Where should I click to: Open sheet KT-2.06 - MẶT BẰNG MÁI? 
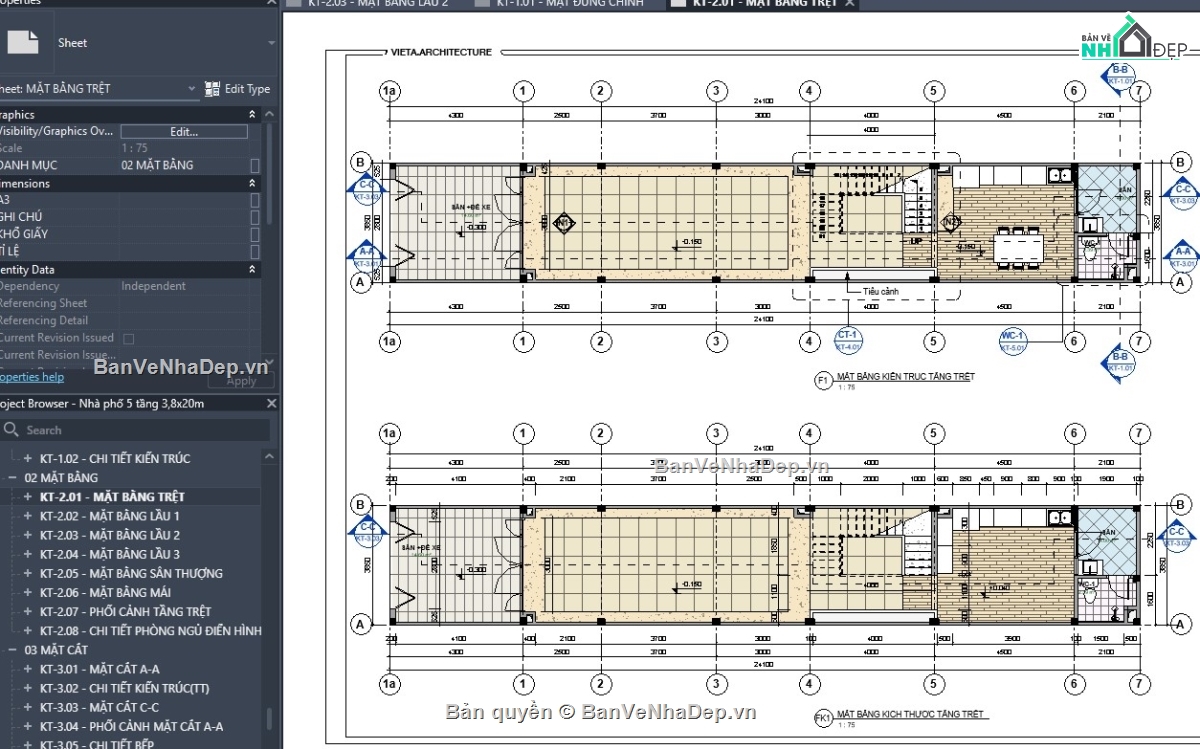coord(105,593)
